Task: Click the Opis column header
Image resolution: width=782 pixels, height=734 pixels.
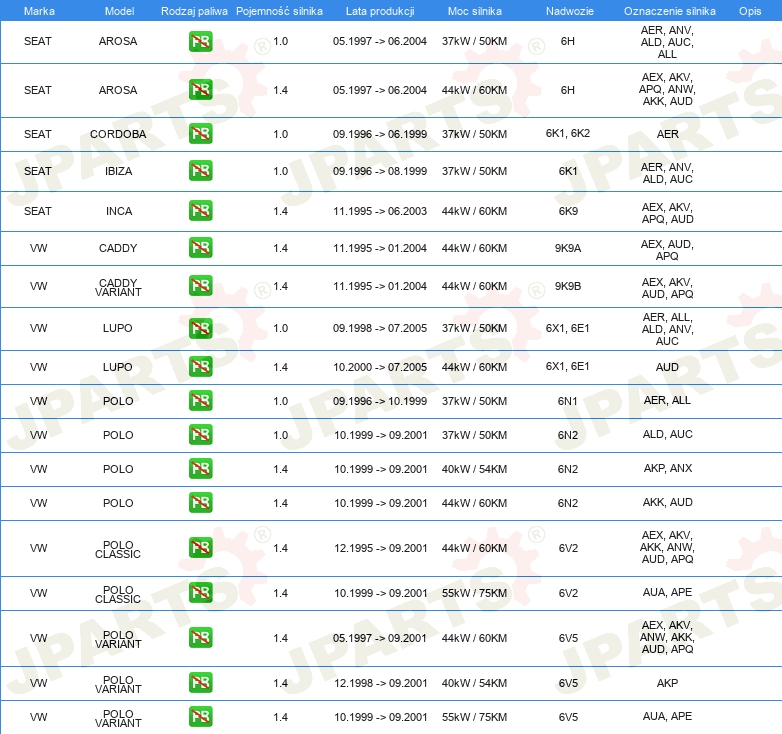Action: [x=750, y=11]
